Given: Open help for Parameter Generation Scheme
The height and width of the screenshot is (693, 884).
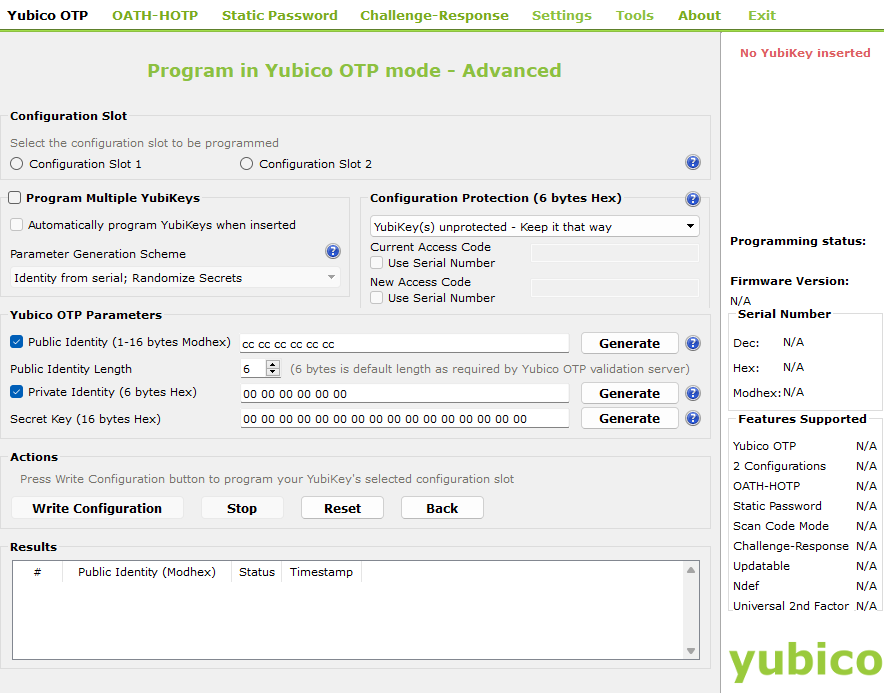Looking at the screenshot, I should 333,251.
